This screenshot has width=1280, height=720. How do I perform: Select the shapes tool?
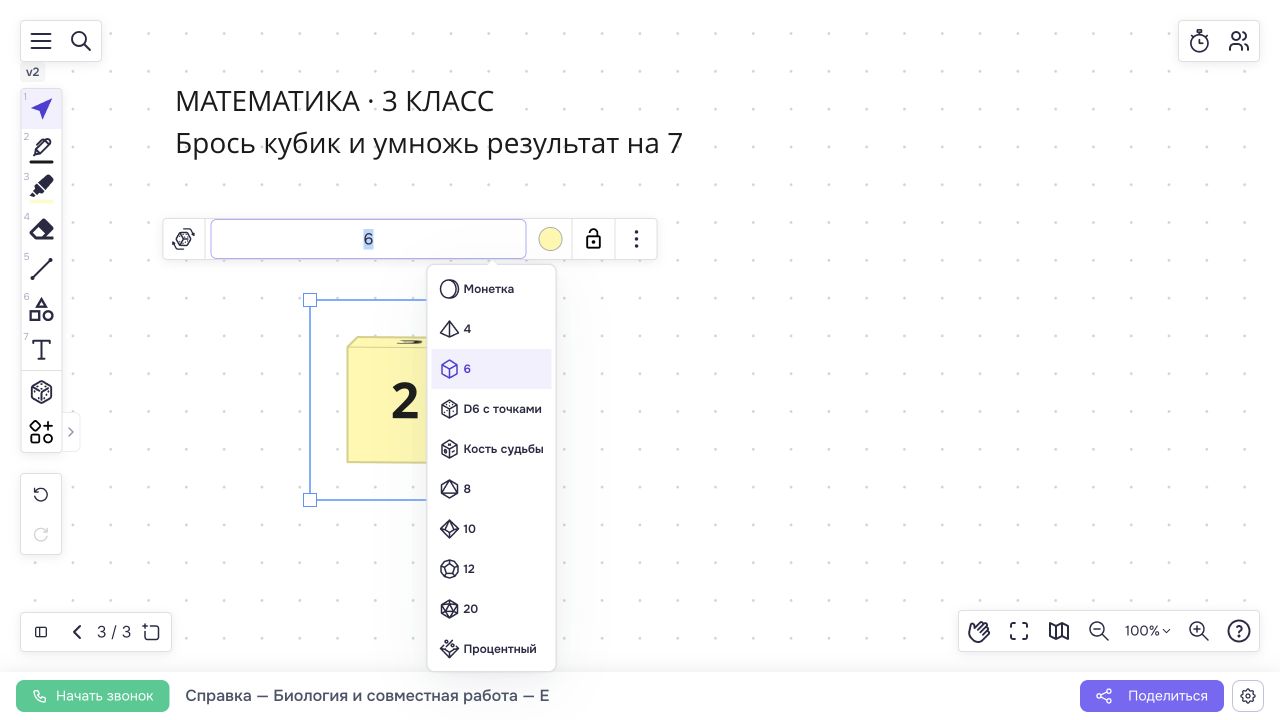[x=41, y=309]
